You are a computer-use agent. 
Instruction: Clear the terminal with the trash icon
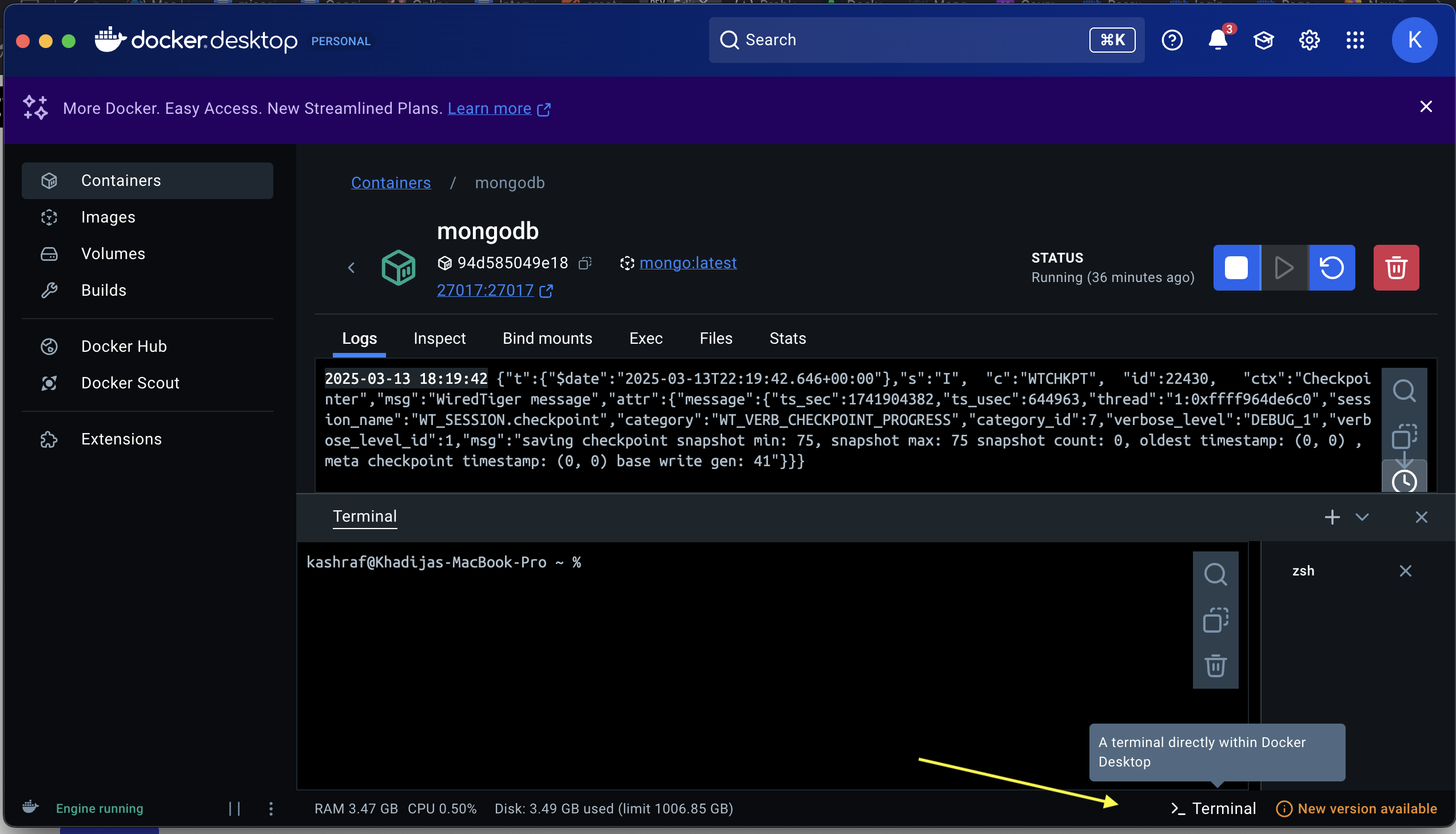[x=1215, y=666]
